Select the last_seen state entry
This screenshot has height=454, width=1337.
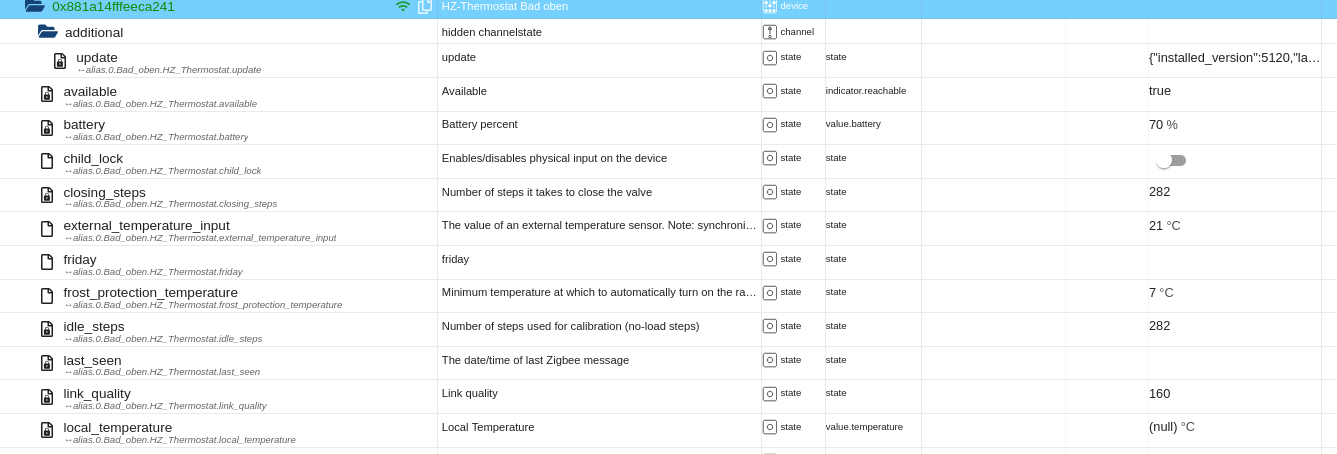pos(92,360)
